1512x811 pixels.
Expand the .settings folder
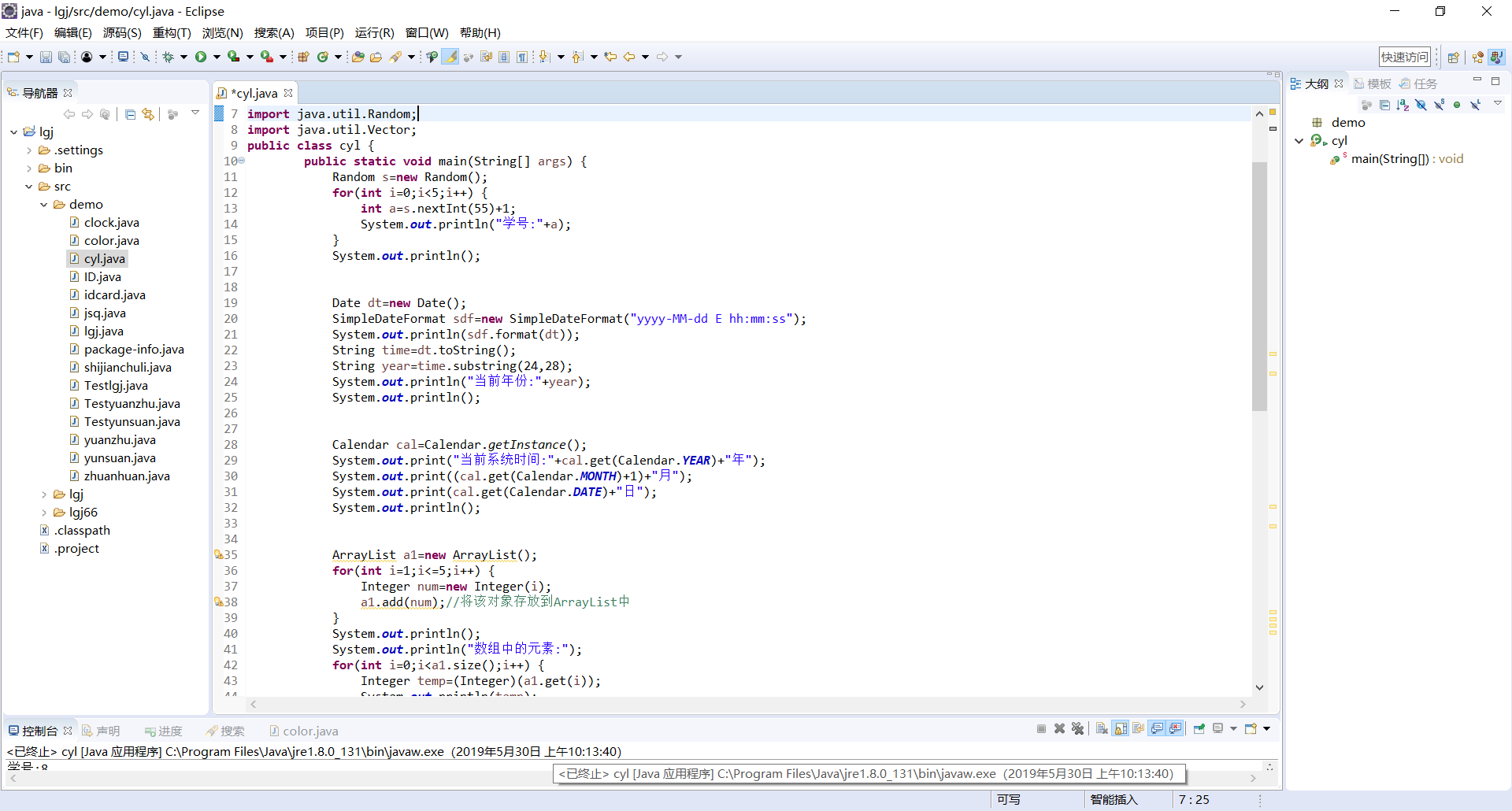pos(29,150)
